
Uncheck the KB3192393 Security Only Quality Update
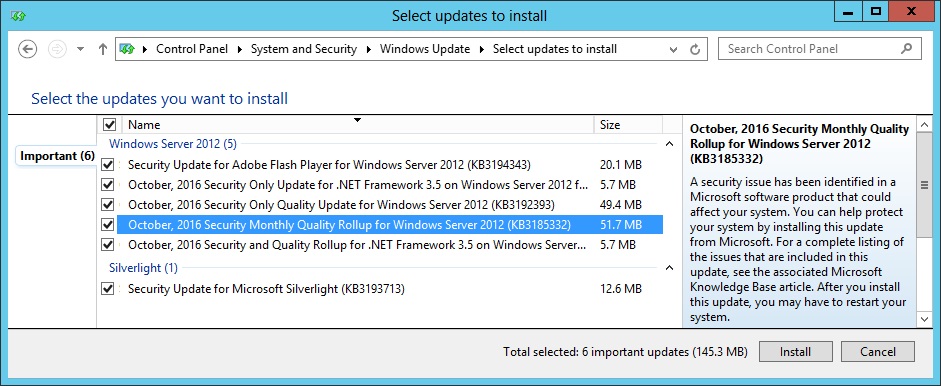(107, 205)
